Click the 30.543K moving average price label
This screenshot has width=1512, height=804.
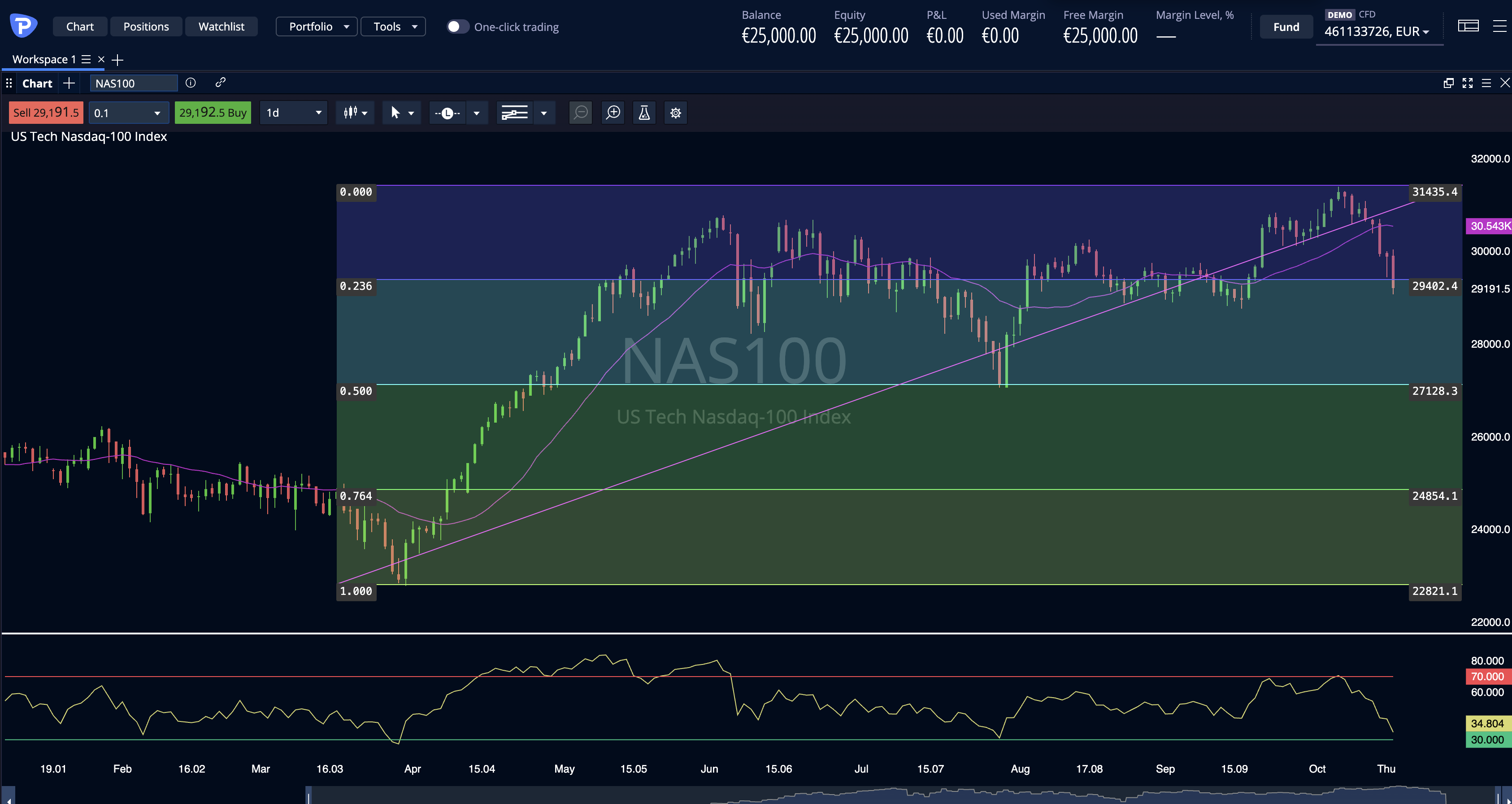[1489, 226]
